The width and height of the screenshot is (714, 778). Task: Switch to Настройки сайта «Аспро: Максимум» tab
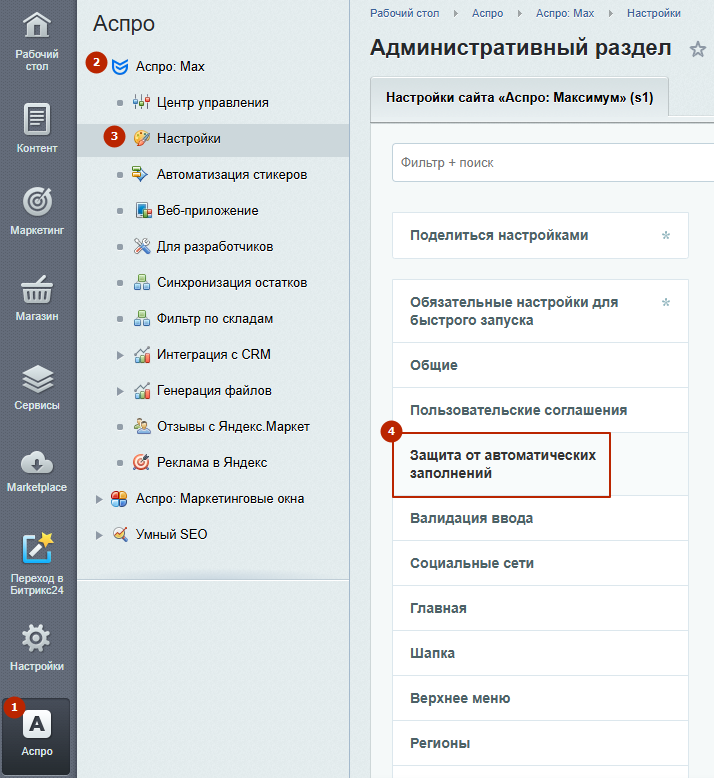tap(519, 100)
